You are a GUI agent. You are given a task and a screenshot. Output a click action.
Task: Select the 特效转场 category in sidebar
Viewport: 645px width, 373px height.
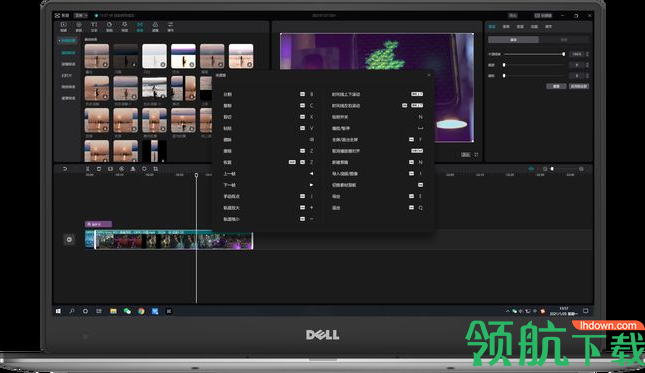68,87
